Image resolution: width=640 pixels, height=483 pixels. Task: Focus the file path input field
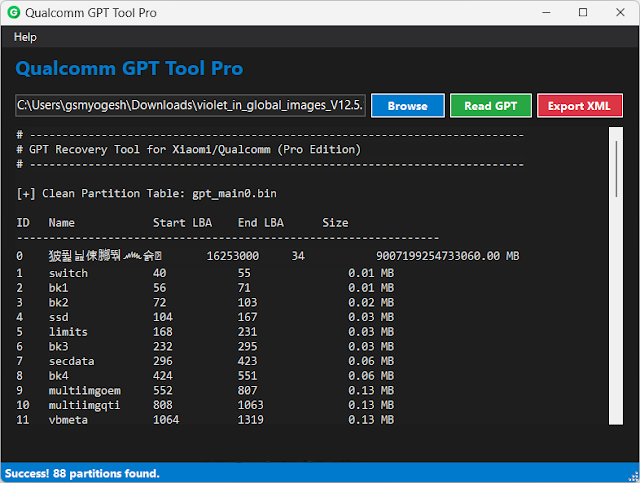(190, 105)
